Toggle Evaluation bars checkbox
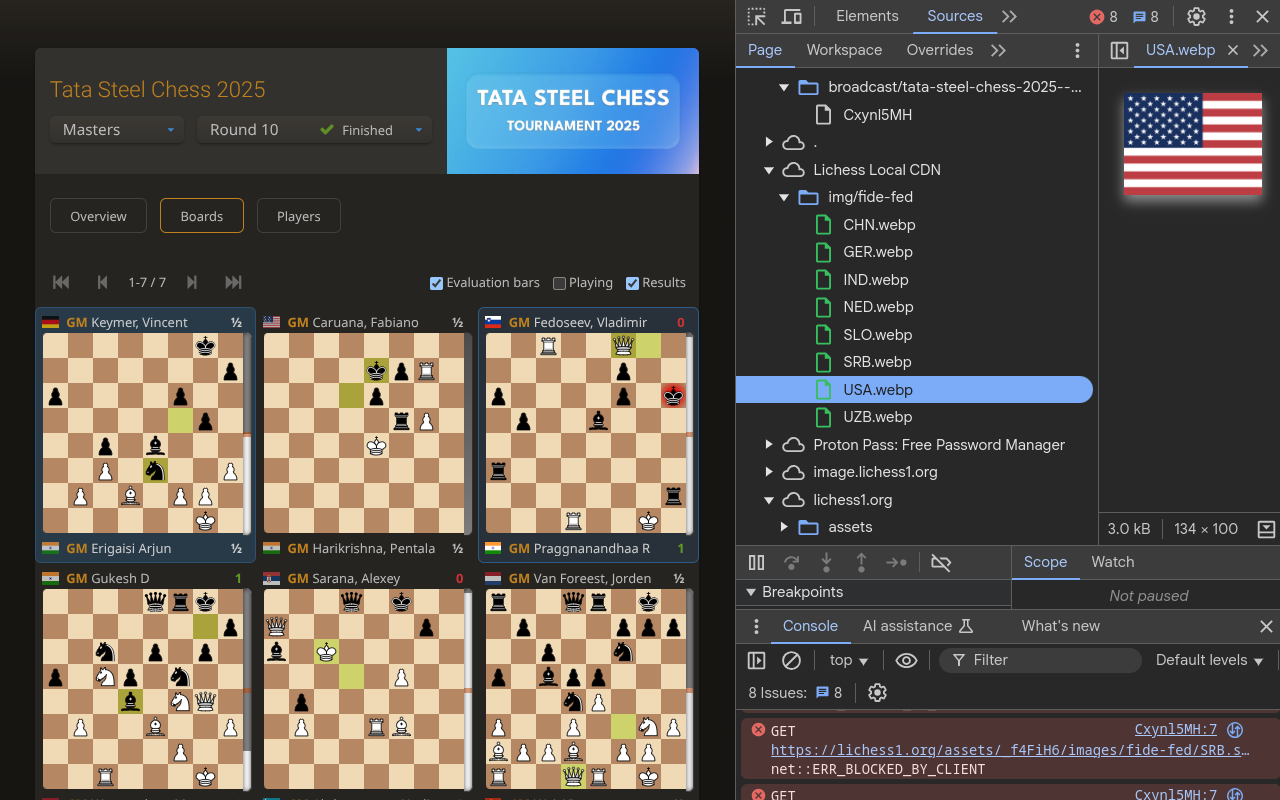The image size is (1280, 800). tap(436, 283)
